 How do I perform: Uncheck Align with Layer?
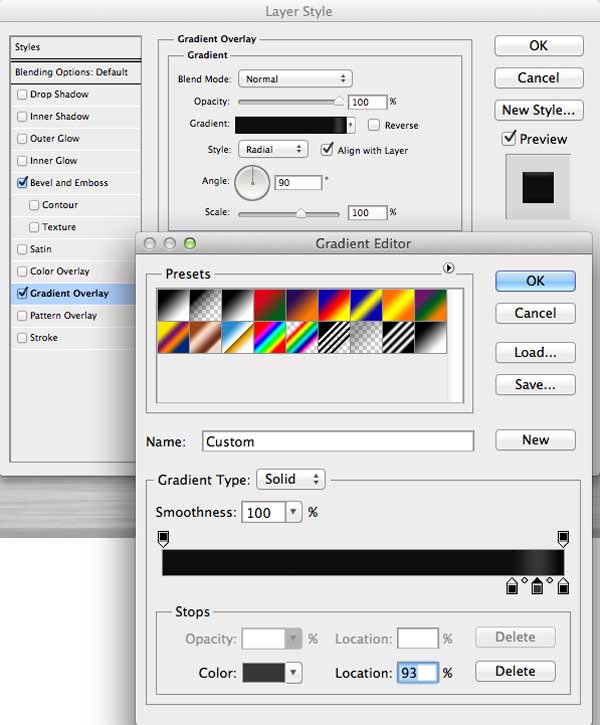(327, 149)
